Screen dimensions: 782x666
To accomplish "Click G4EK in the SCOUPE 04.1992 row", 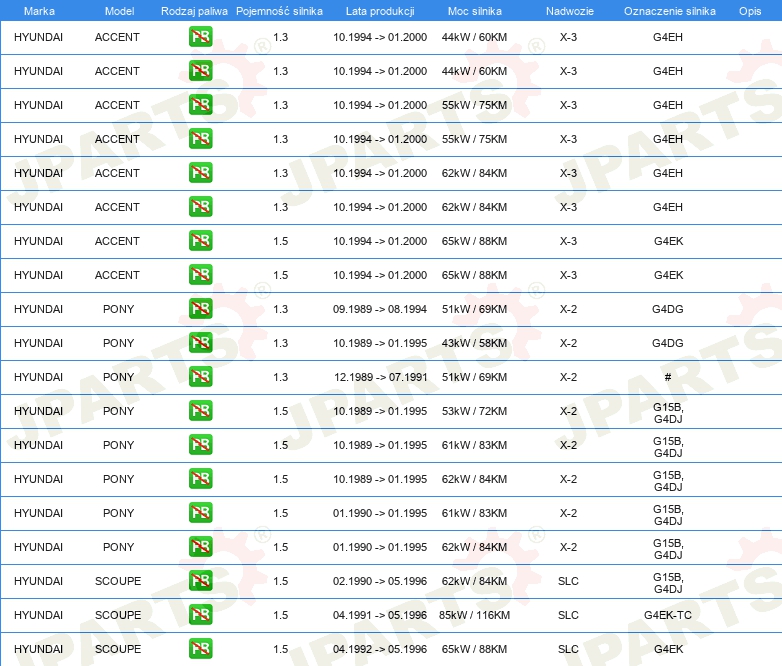I will 668,649.
